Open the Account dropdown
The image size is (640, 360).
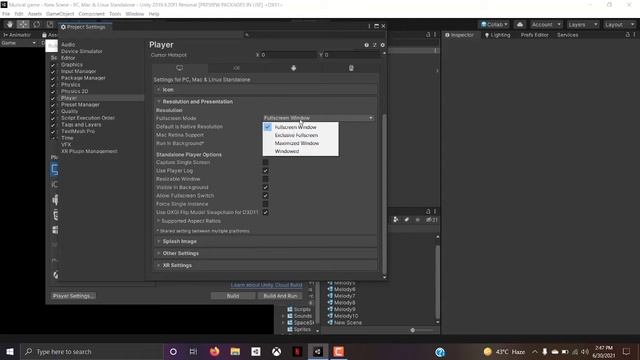546,24
